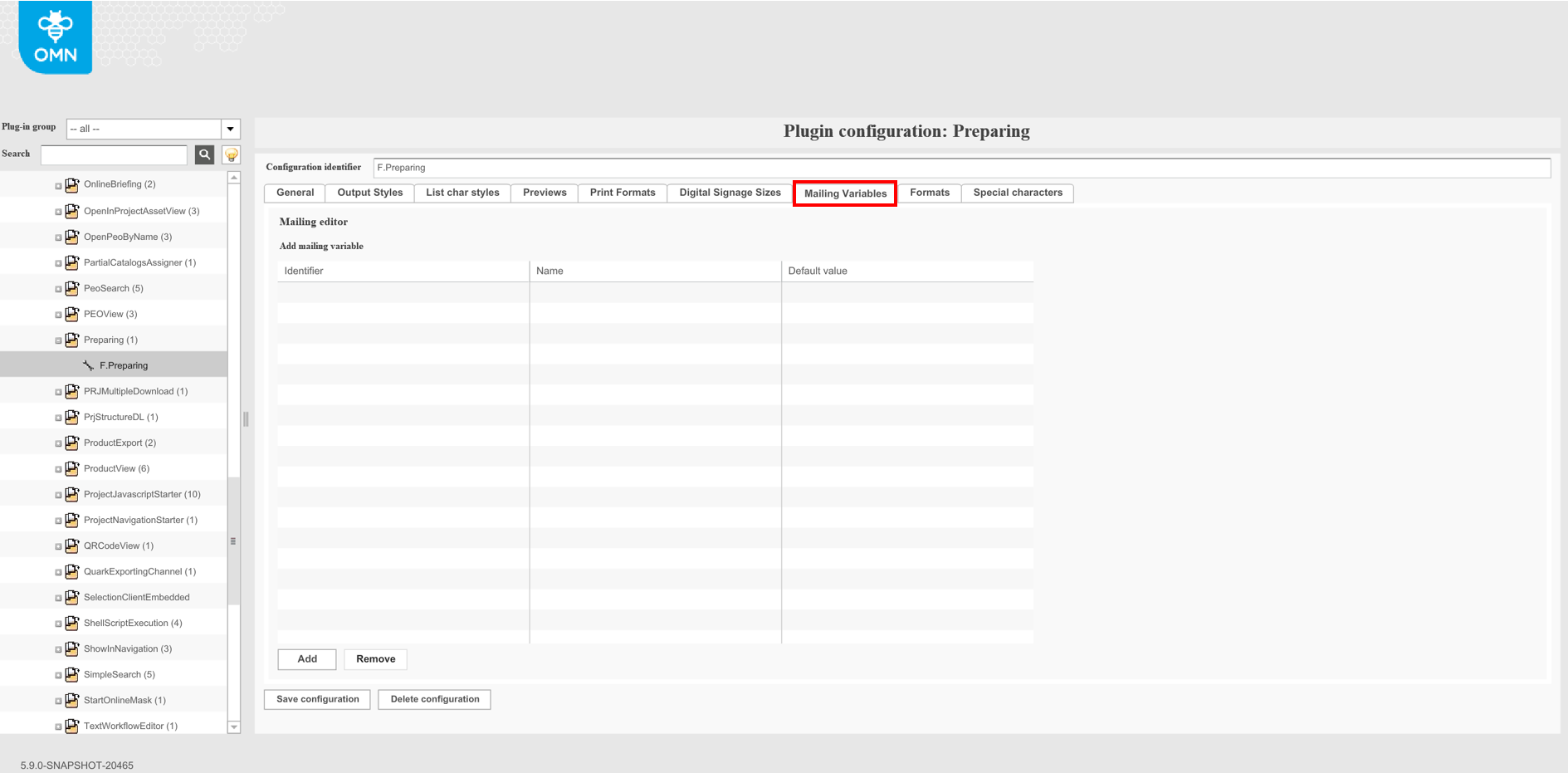Click the plugin icon next to OnlineBriefing
Image resolution: width=1568 pixels, height=773 pixels.
point(71,184)
